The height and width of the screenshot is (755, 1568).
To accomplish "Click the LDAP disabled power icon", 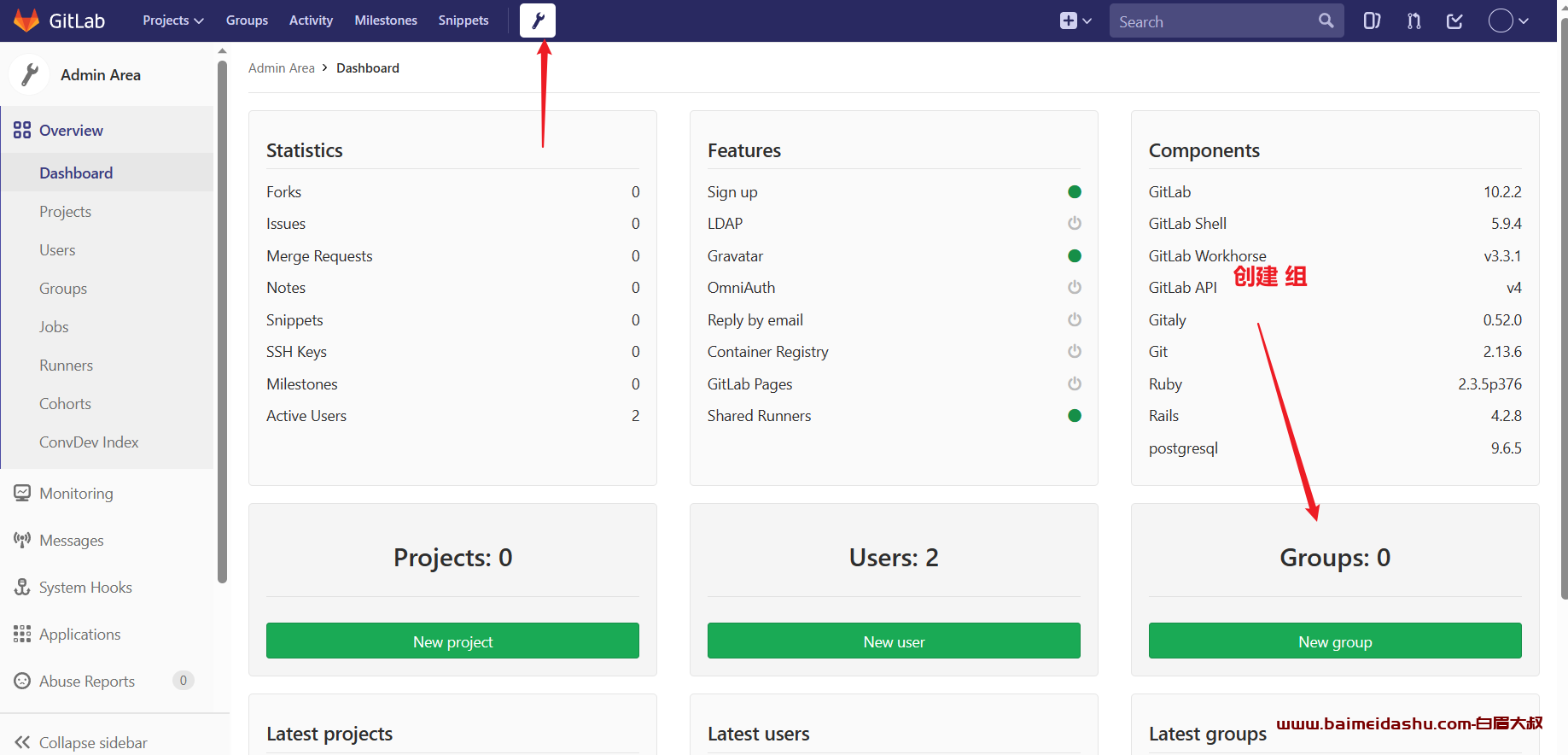I will tap(1075, 223).
